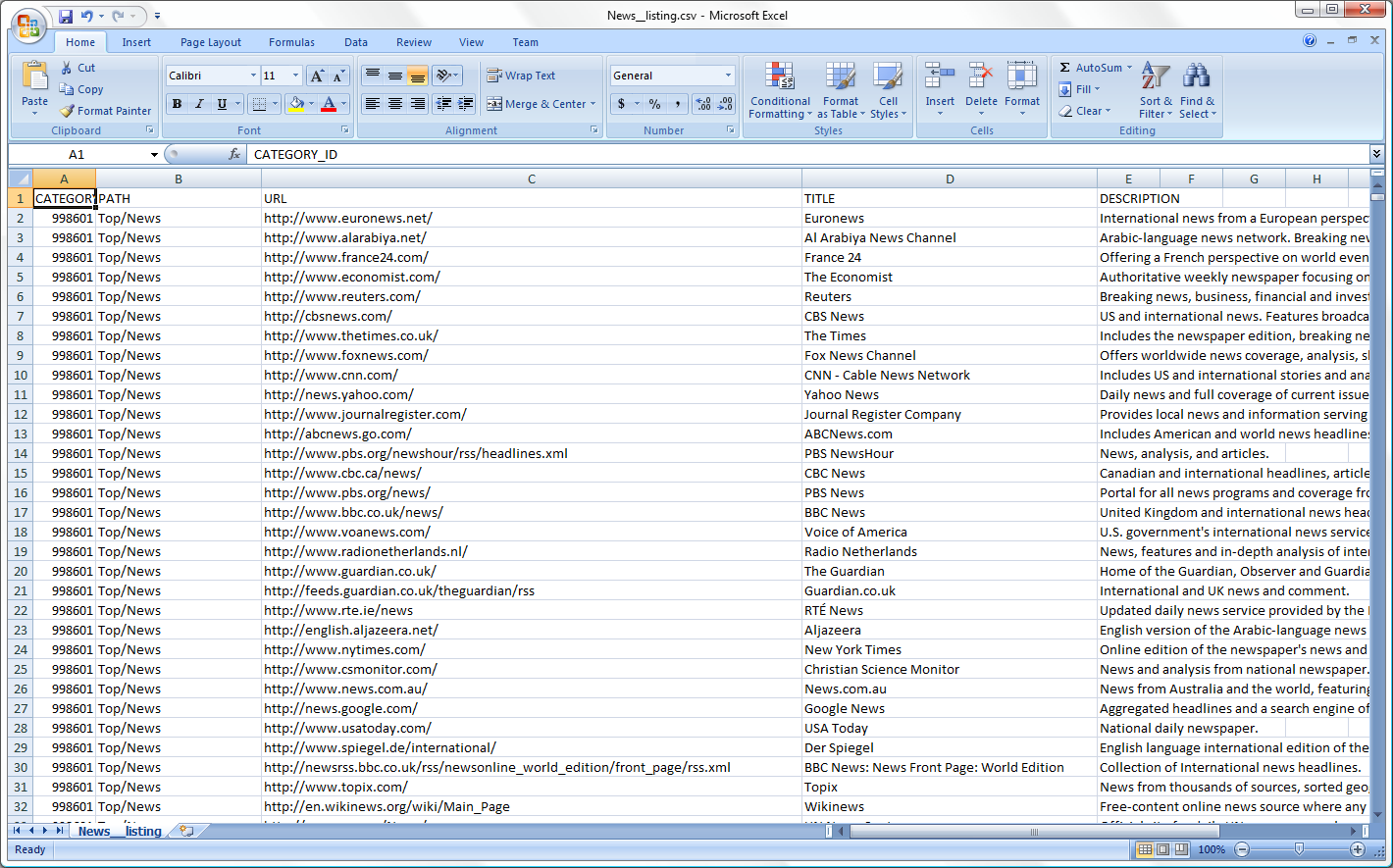Viewport: 1393px width, 868px height.
Task: Switch to the Page Layout tab
Action: [x=211, y=42]
